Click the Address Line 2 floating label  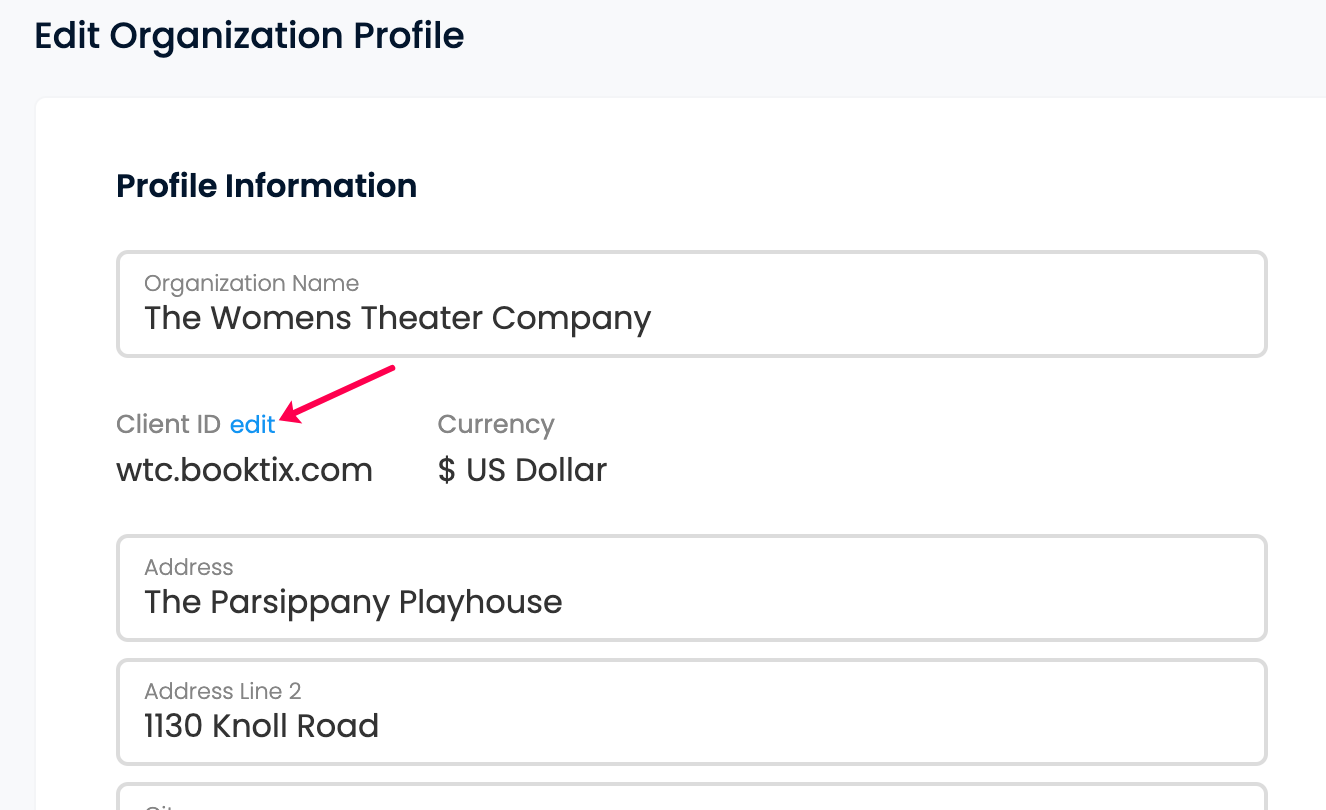(x=223, y=692)
